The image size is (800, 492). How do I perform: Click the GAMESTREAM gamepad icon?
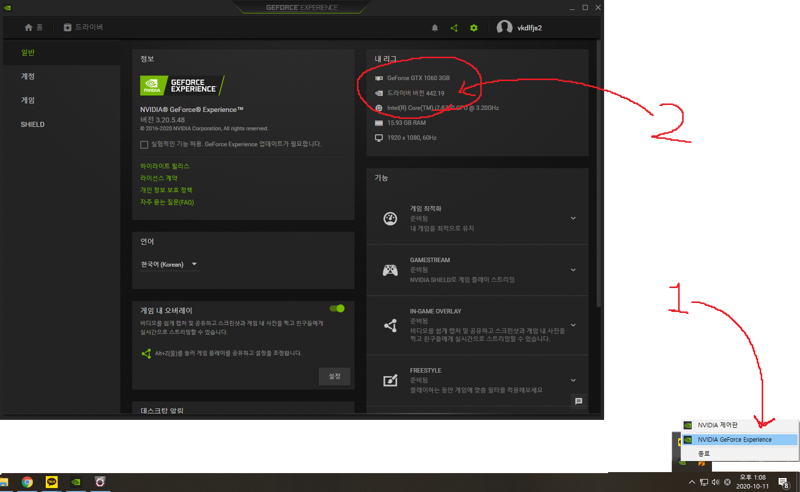[390, 270]
